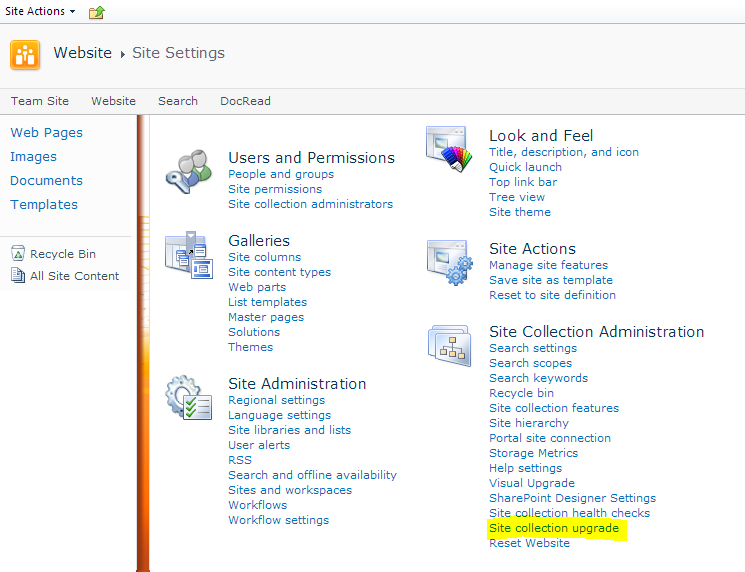The image size is (745, 572).
Task: Open the Site Actions dropdown menu
Action: click(x=40, y=11)
